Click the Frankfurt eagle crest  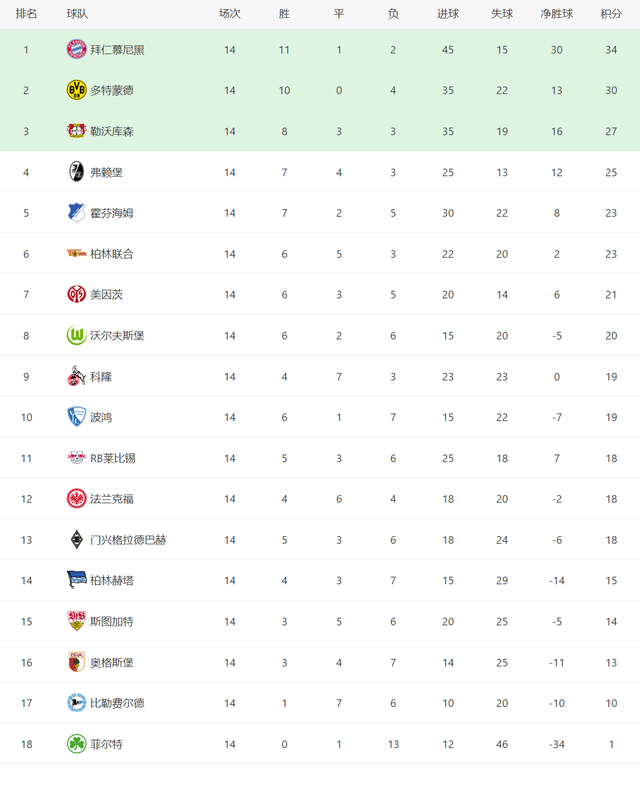(x=77, y=499)
